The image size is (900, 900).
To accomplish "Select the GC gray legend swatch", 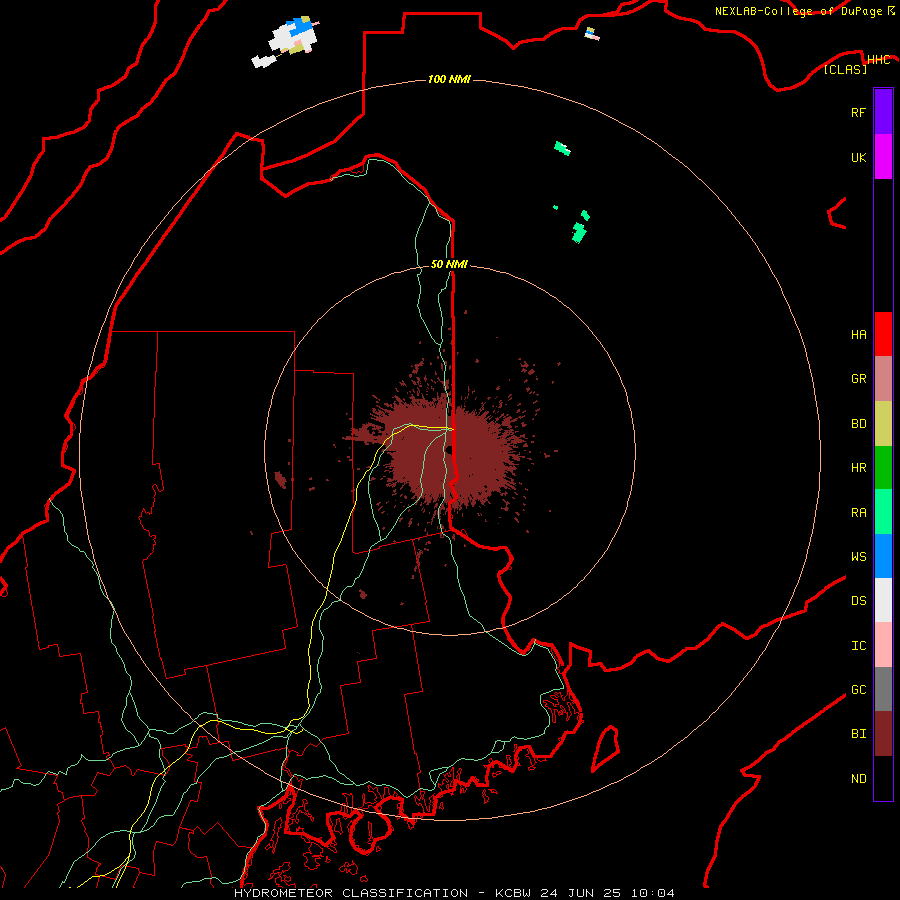I will point(883,689).
